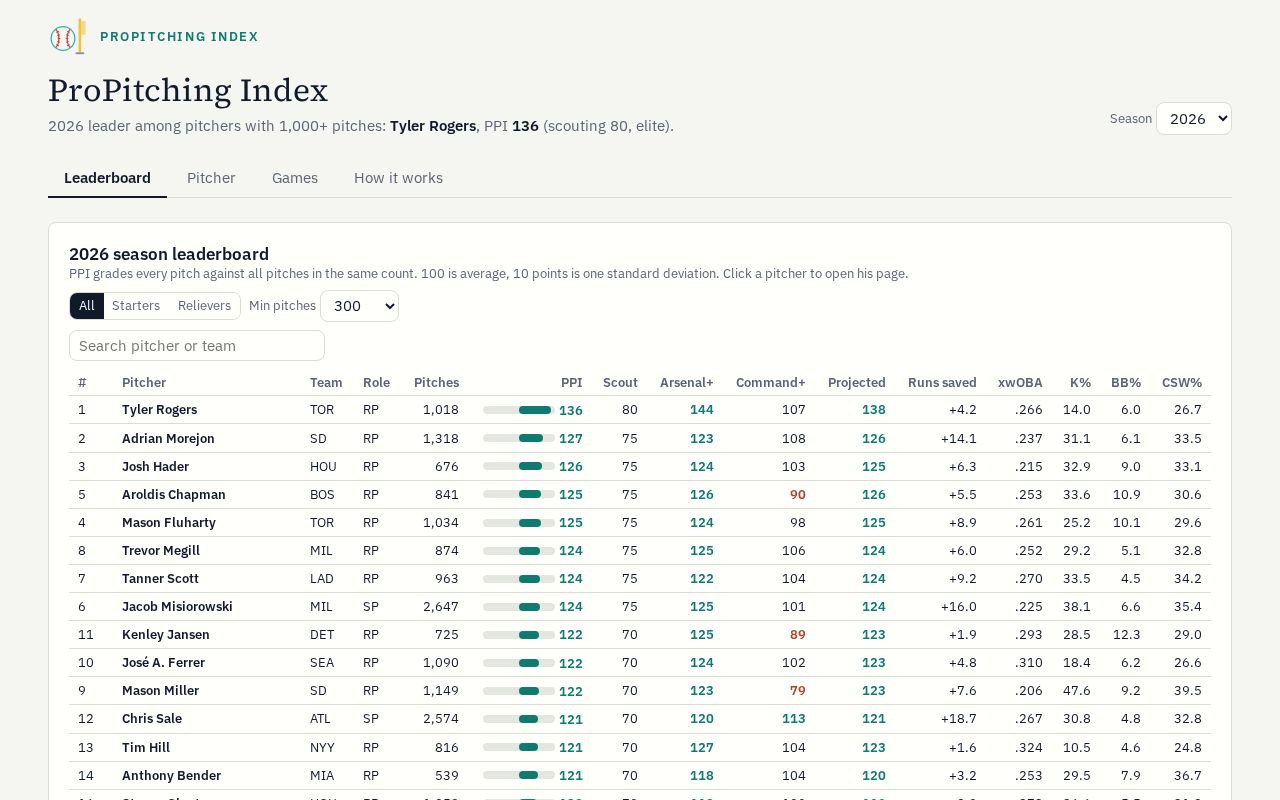Click Trevor Megill's pitch count 874
The width and height of the screenshot is (1280, 800).
click(x=447, y=550)
